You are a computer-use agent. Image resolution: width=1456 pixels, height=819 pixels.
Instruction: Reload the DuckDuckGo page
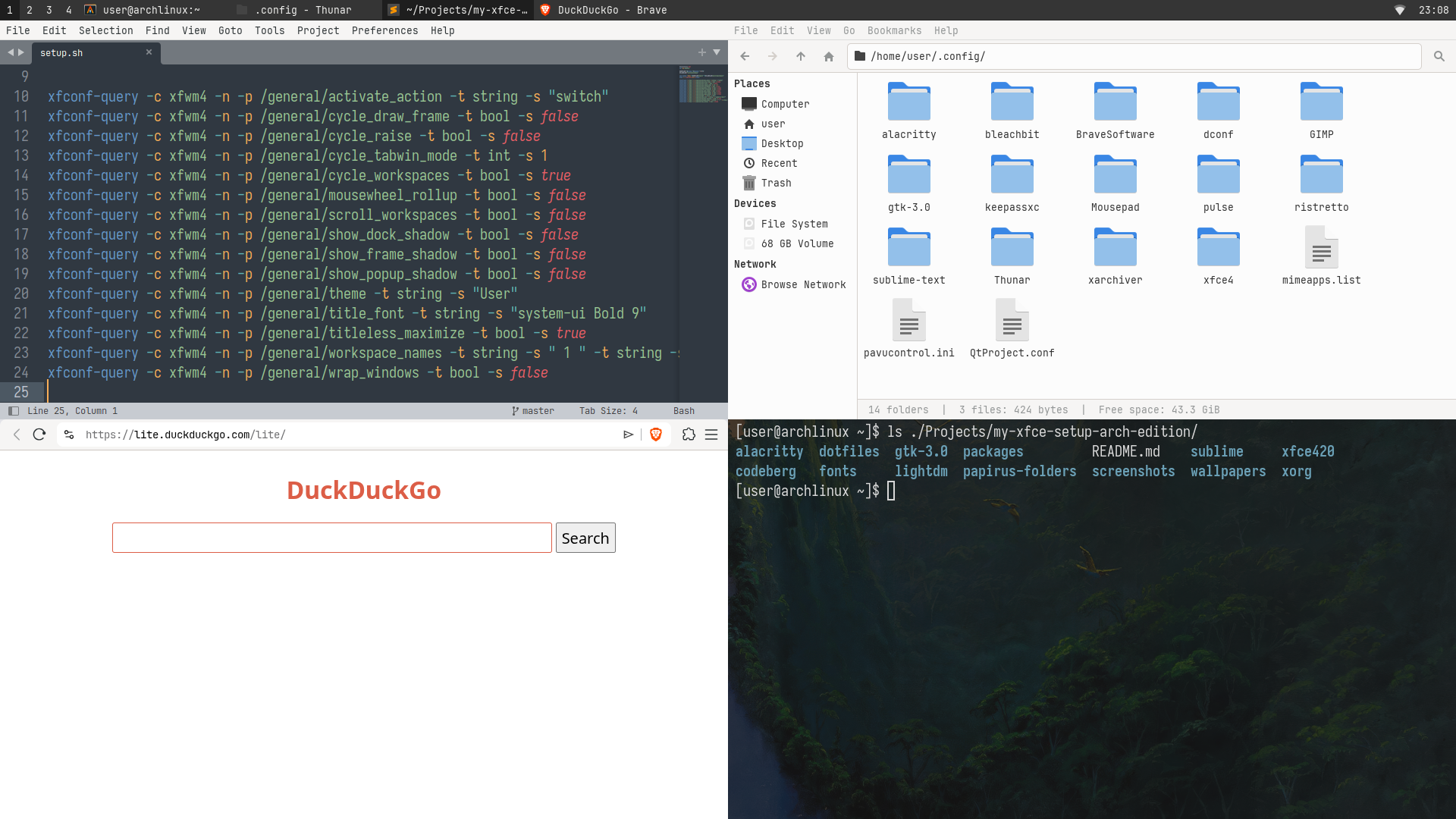click(39, 435)
